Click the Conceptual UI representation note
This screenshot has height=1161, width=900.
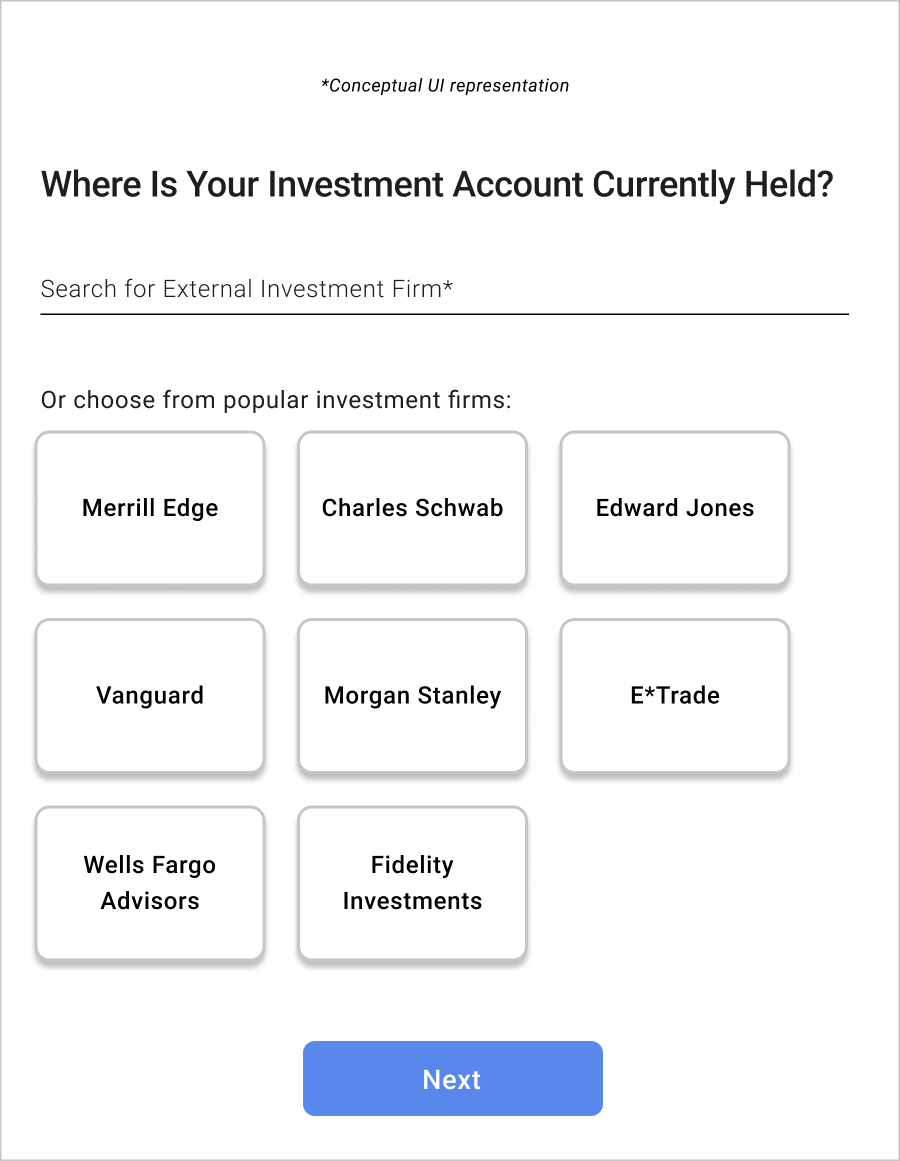point(445,86)
